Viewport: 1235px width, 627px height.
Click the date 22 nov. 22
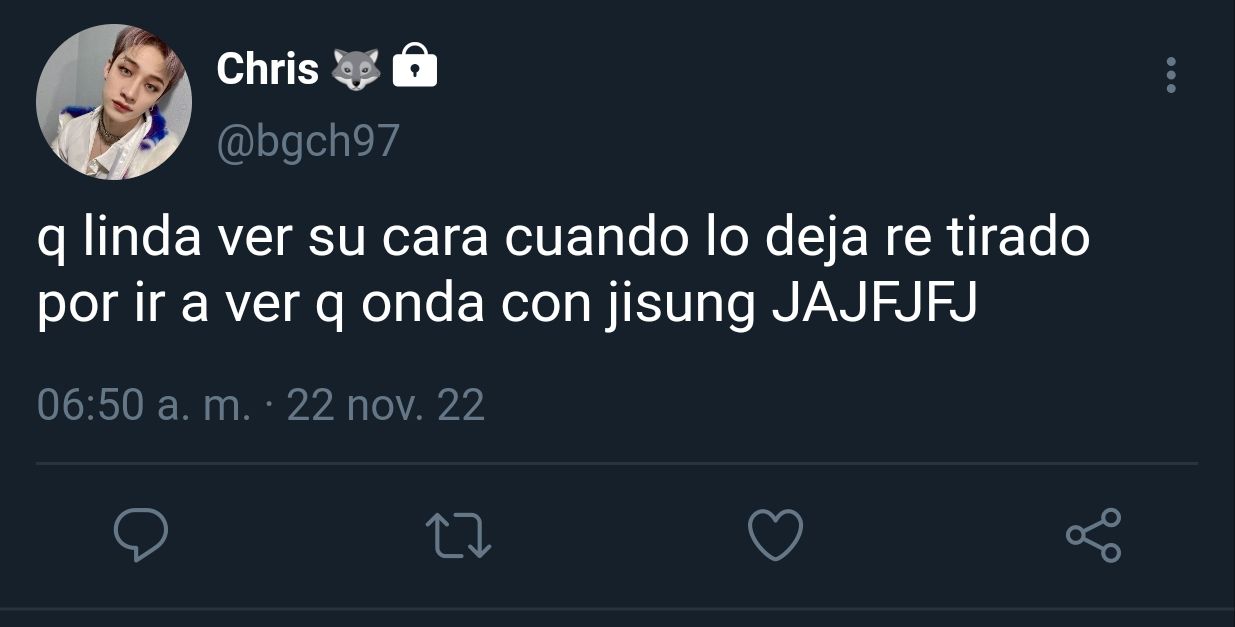386,405
